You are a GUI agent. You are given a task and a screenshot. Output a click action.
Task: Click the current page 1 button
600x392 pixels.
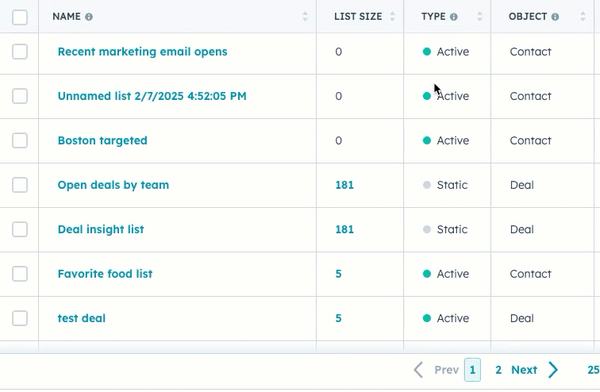473,370
